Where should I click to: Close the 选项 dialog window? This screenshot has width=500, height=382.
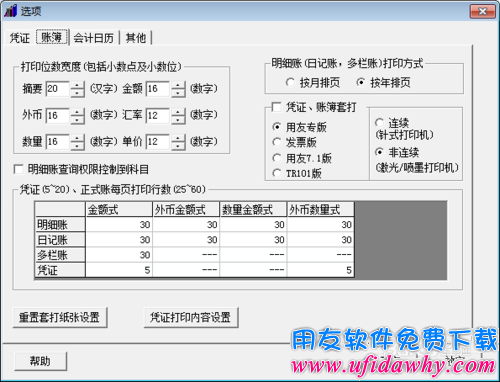point(482,12)
